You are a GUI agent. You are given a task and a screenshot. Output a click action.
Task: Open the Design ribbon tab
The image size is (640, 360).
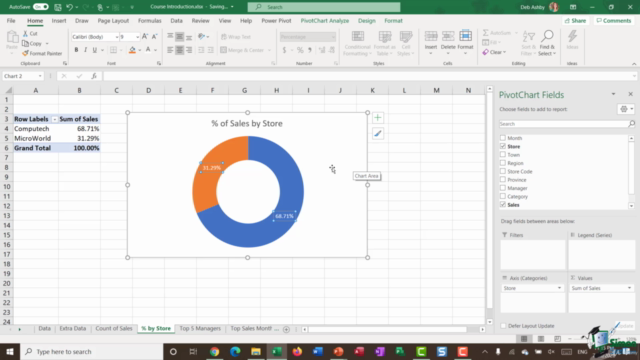tap(367, 20)
